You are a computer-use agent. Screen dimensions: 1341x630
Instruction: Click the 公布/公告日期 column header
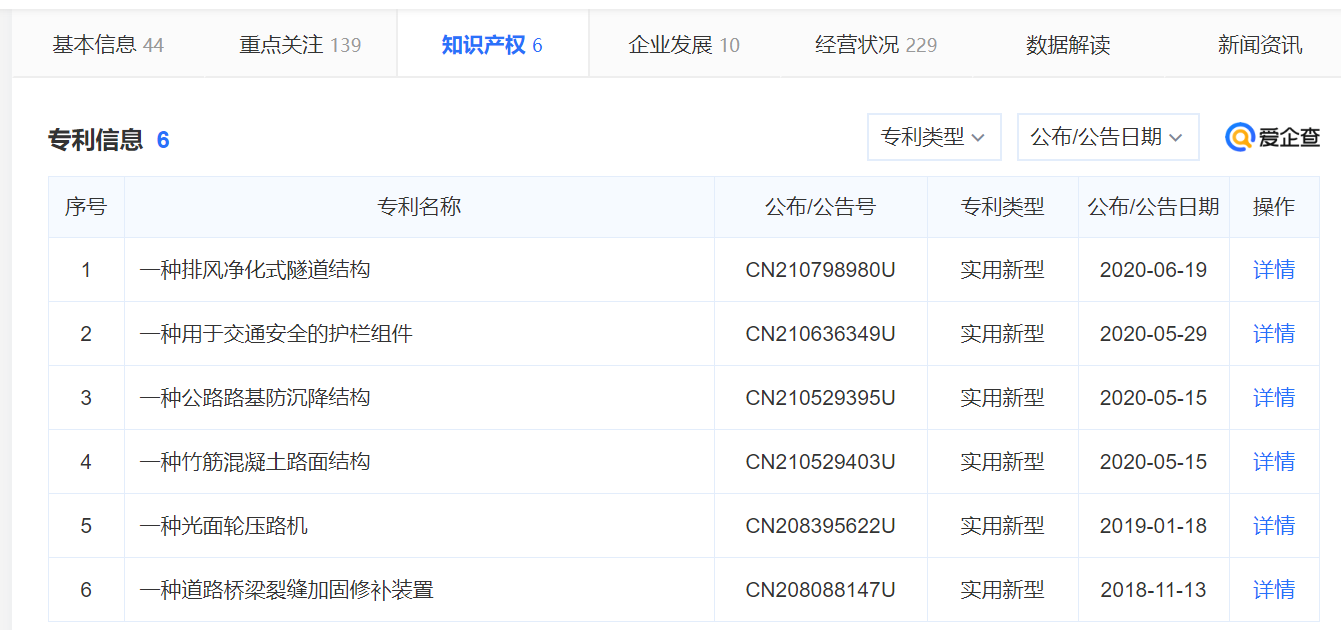coord(1153,207)
